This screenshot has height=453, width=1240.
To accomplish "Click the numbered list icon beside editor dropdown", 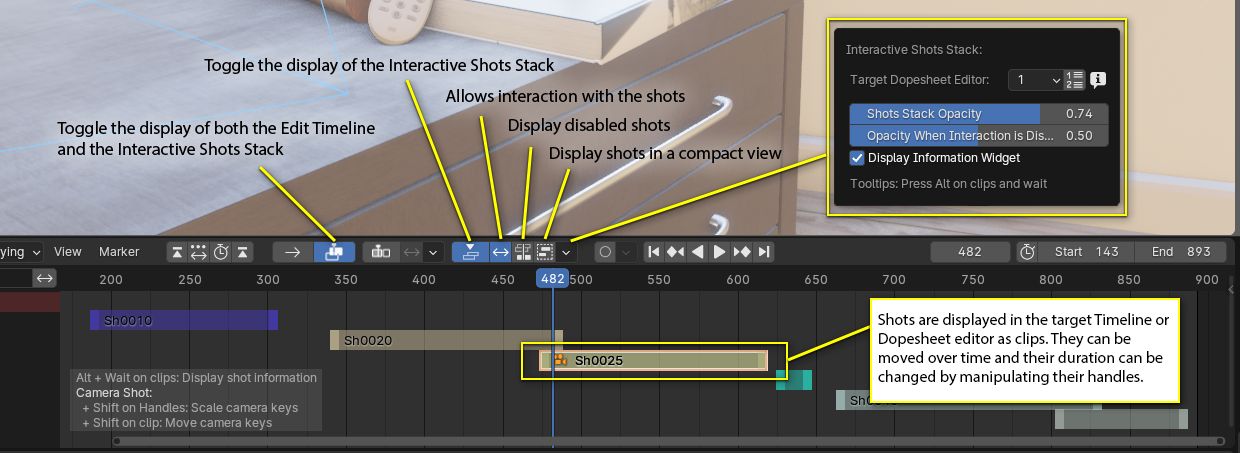I will pos(1074,80).
